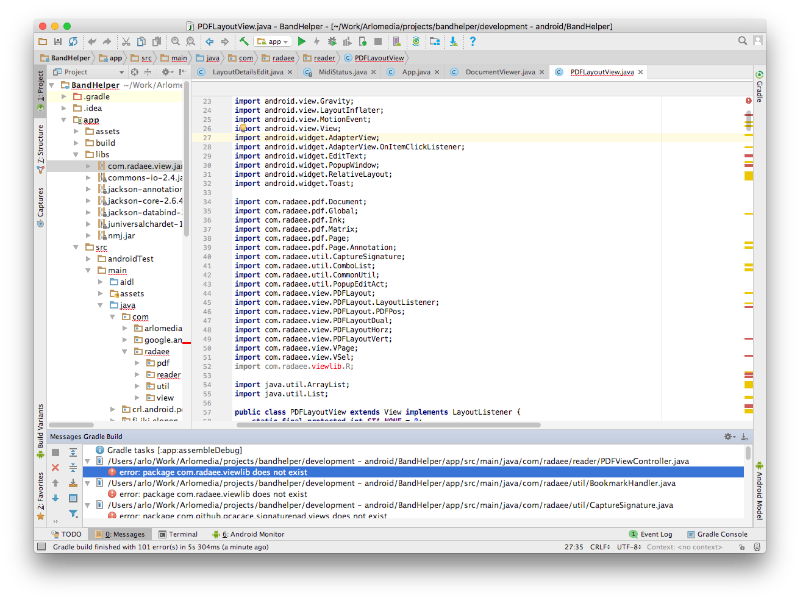Click the Make Project hammer icon
Screen dimensions: 800x601
pos(244,41)
